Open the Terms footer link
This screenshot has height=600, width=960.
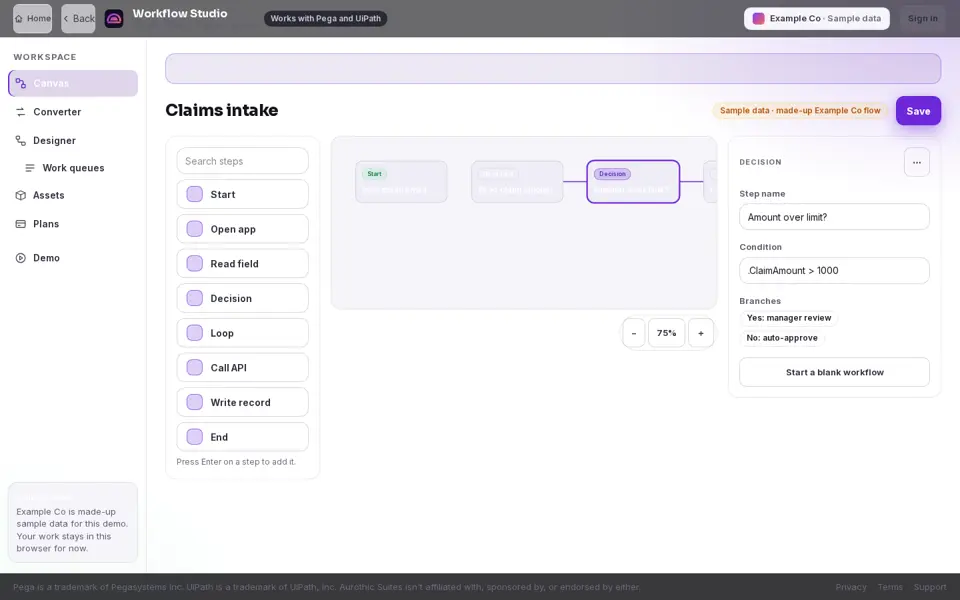tap(890, 587)
